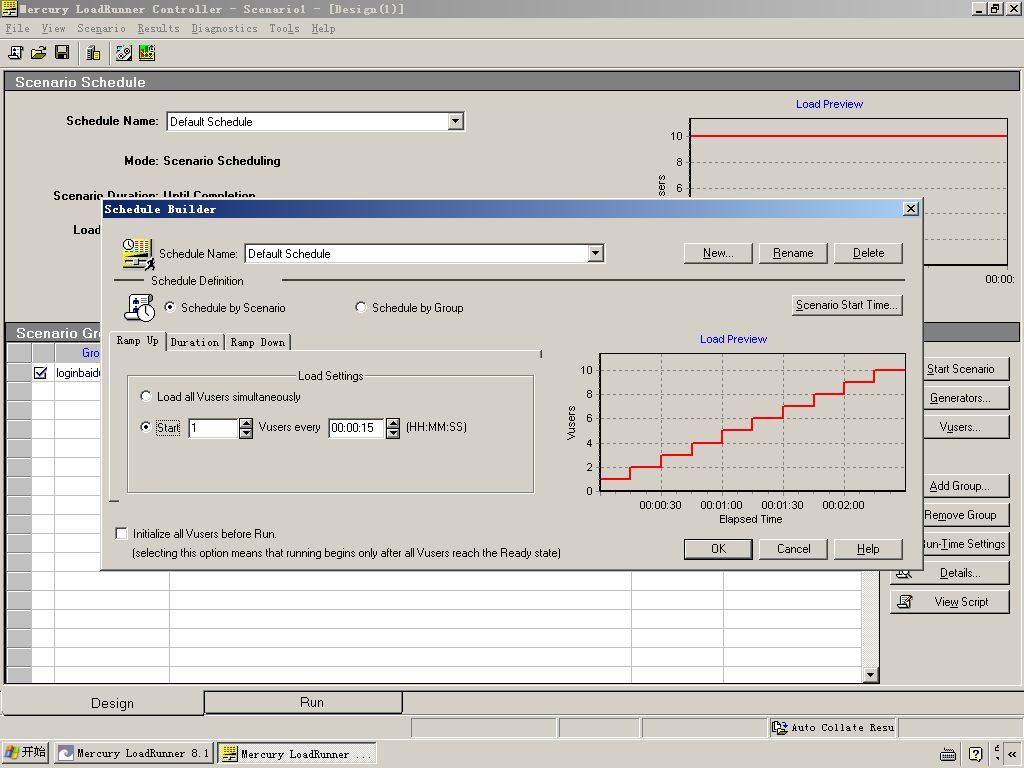
Task: Open the Diagnostics menu
Action: [x=224, y=28]
